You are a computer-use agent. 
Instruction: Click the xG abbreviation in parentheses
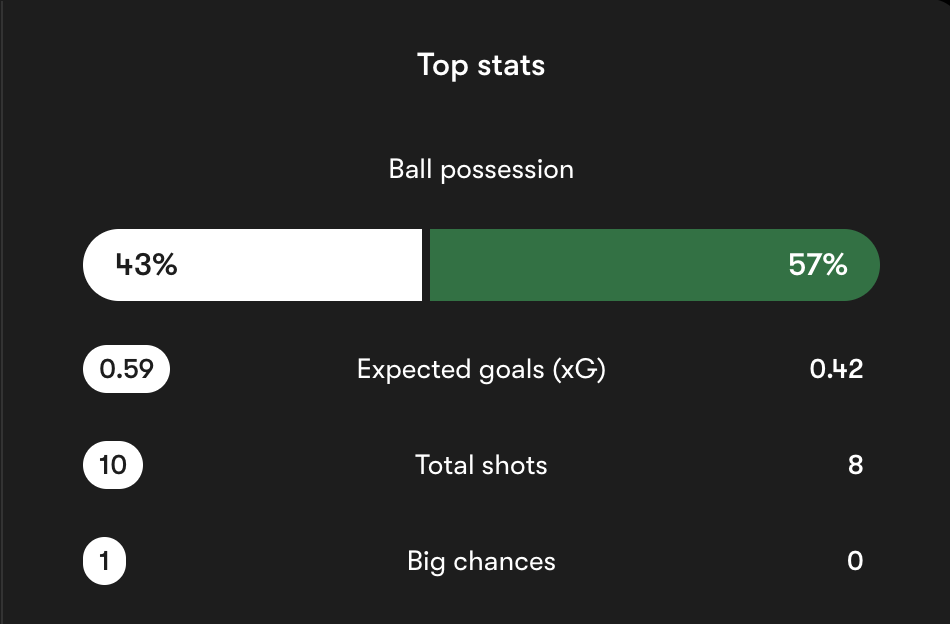[x=579, y=369]
